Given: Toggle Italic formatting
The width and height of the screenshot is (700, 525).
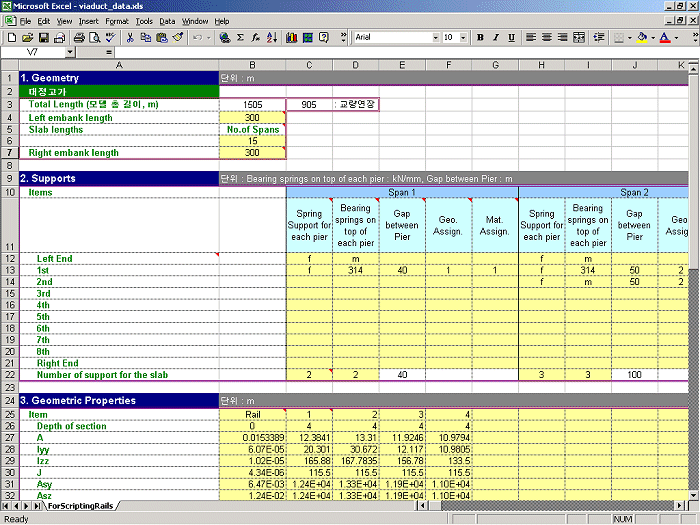Looking at the screenshot, I should tap(496, 37).
